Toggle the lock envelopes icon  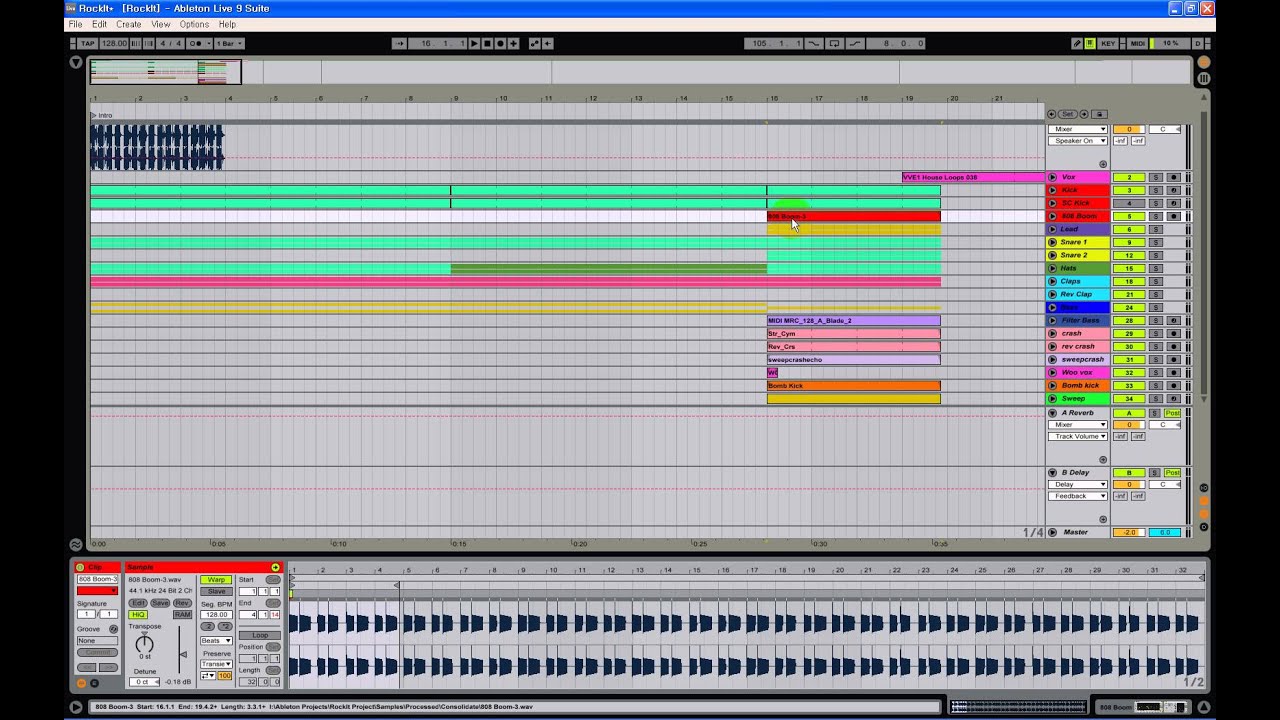(1098, 114)
